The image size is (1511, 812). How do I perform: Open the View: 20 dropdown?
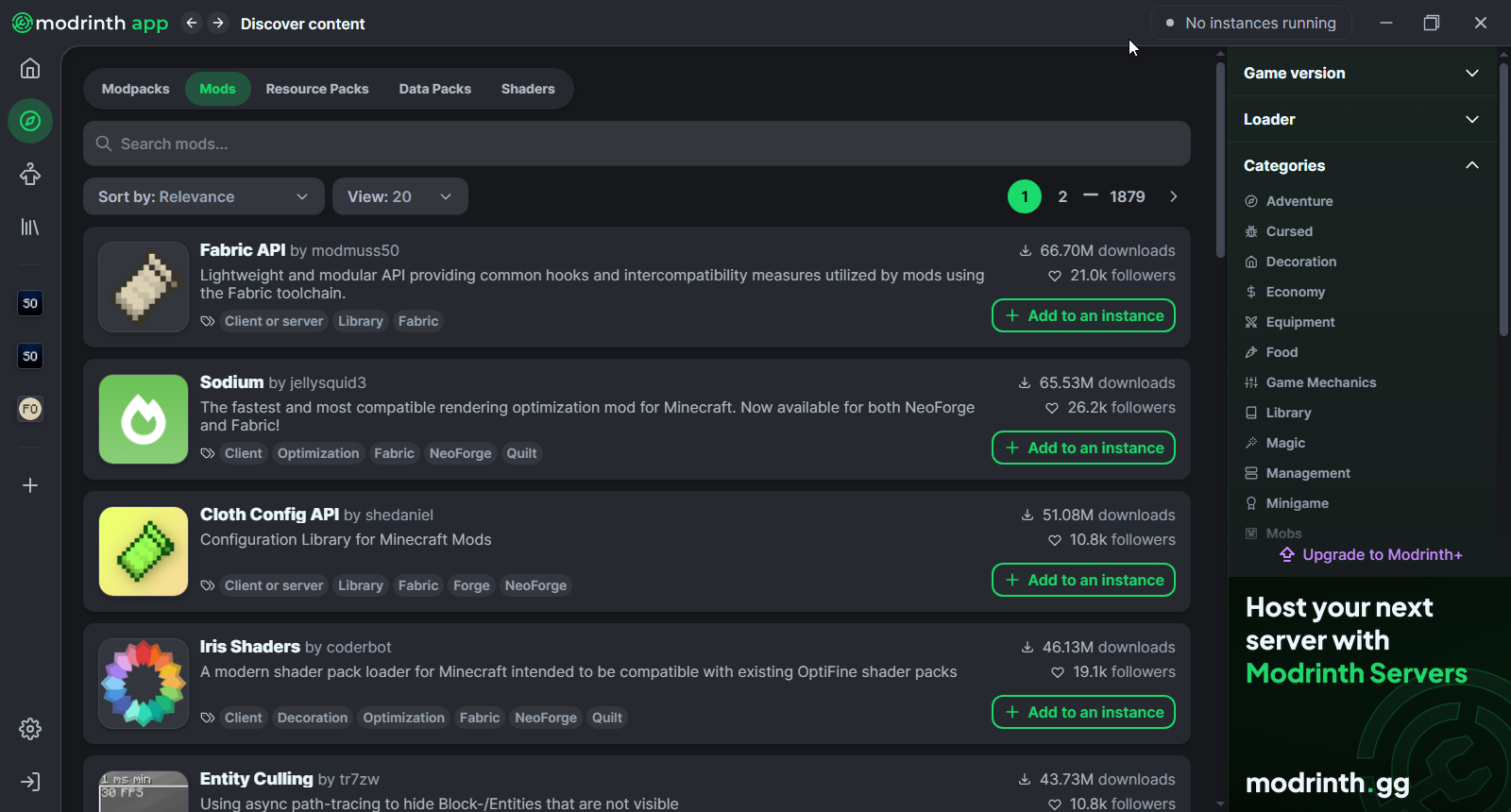[400, 196]
